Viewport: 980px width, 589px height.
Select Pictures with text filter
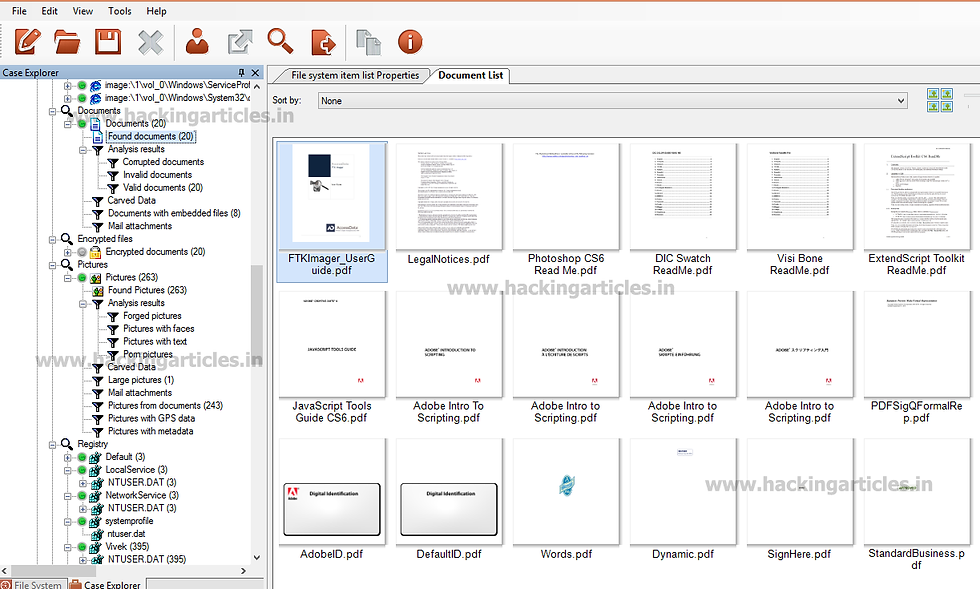coord(155,341)
